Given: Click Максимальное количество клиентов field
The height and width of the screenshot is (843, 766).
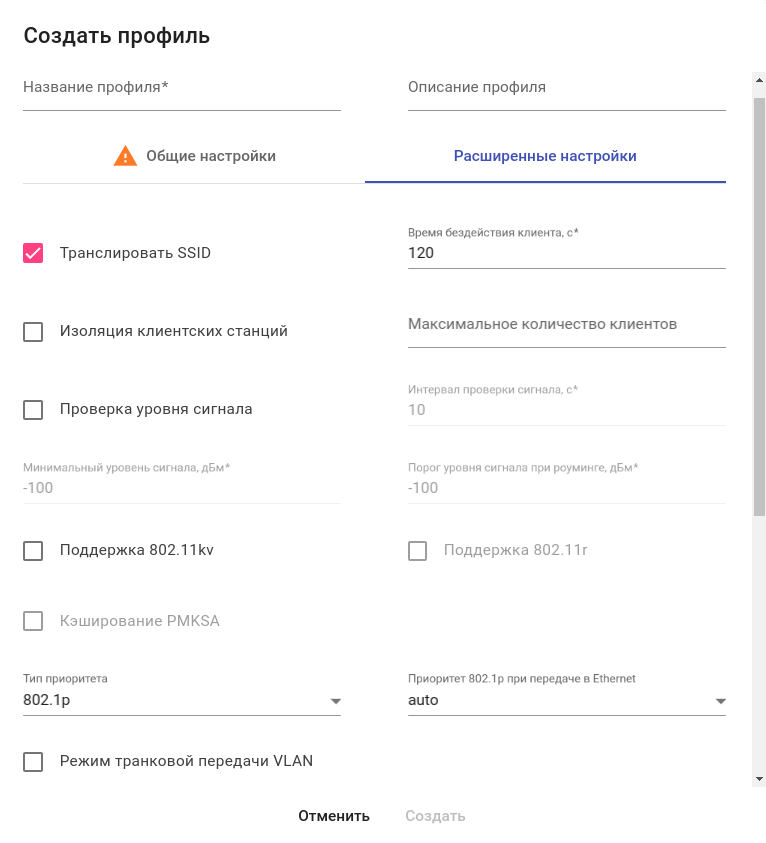Looking at the screenshot, I should [566, 326].
